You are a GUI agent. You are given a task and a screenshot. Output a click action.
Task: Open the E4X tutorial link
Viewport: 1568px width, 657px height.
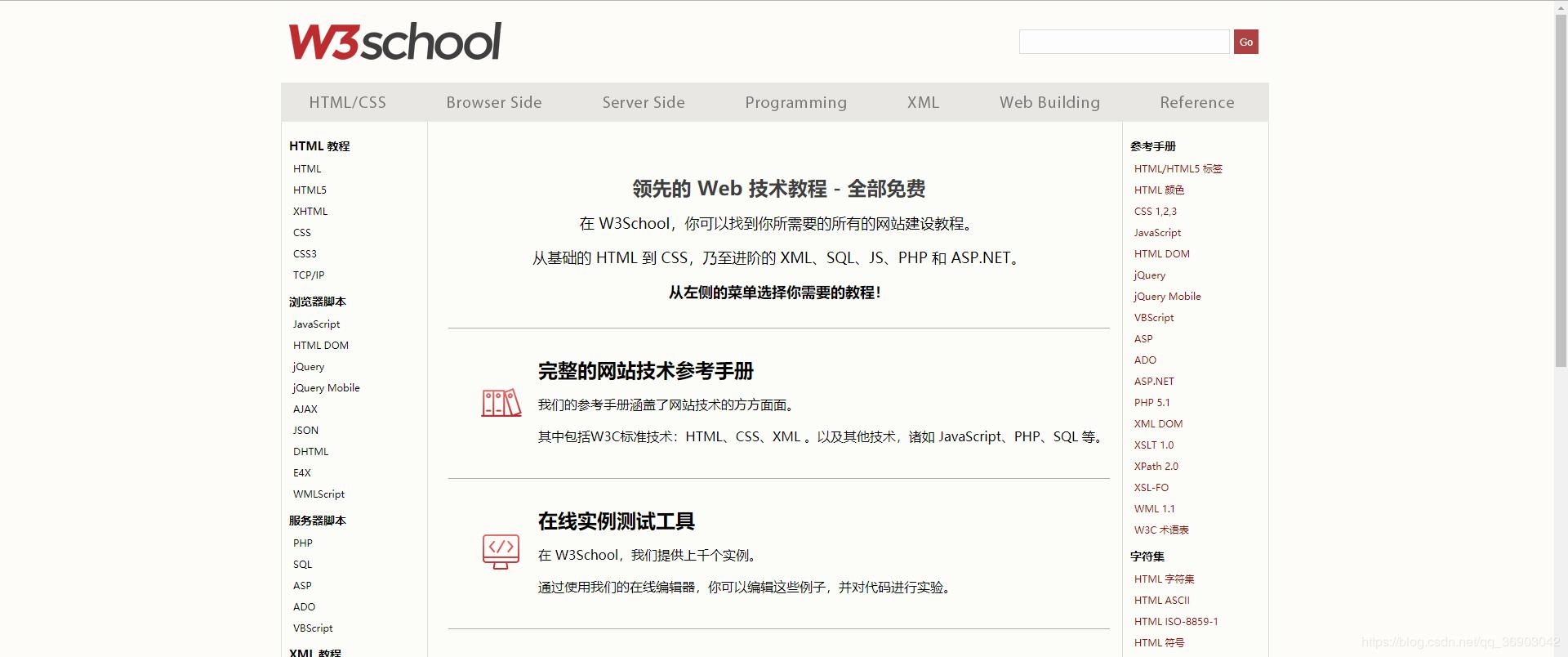pos(302,473)
